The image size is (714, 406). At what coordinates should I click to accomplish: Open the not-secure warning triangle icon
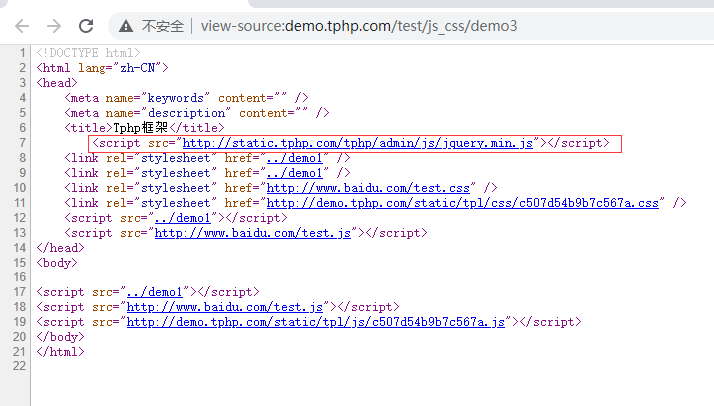(126, 26)
